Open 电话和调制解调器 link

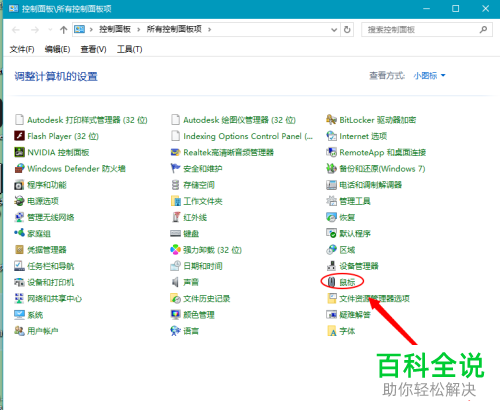pos(371,185)
